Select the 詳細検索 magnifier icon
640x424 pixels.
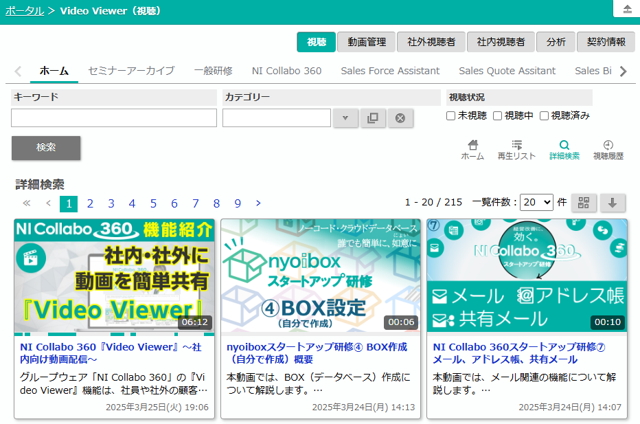coord(564,150)
